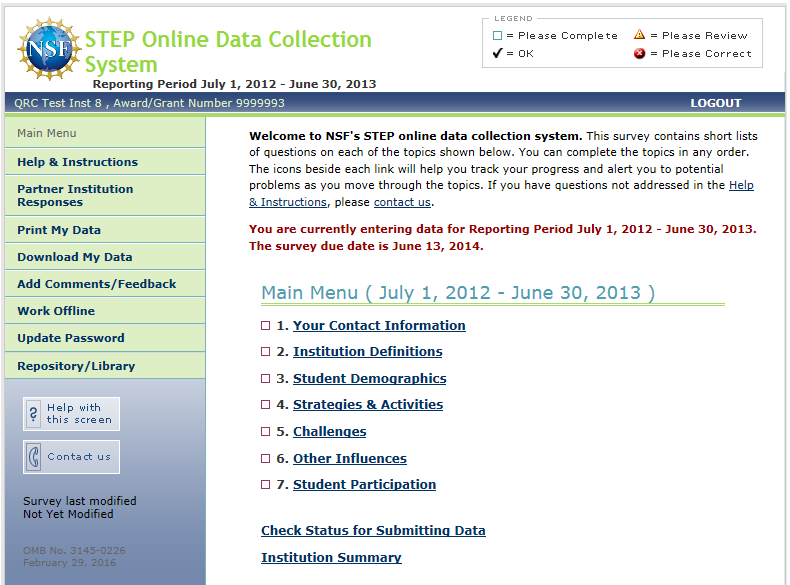Click status box beside Other Influences
Screen dimensions: 790x585
click(266, 459)
